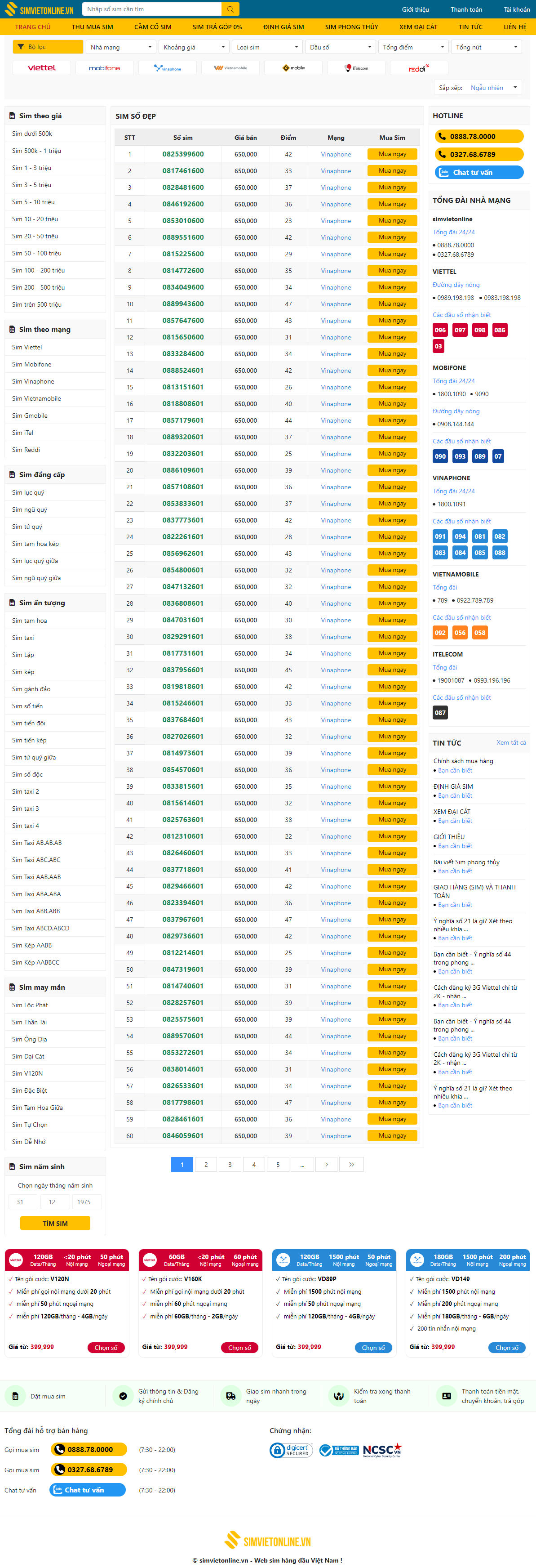Expand the 'Đầu số' dropdown
The image size is (536, 1568).
point(340,47)
